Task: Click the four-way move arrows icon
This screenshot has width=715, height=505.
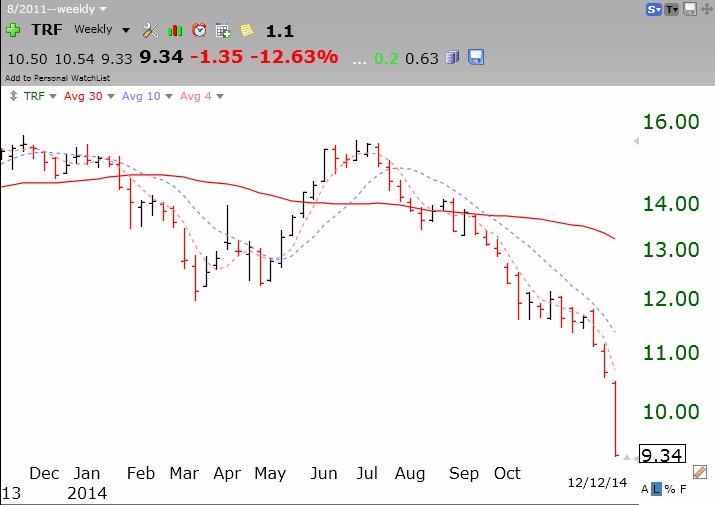Action: (707, 9)
